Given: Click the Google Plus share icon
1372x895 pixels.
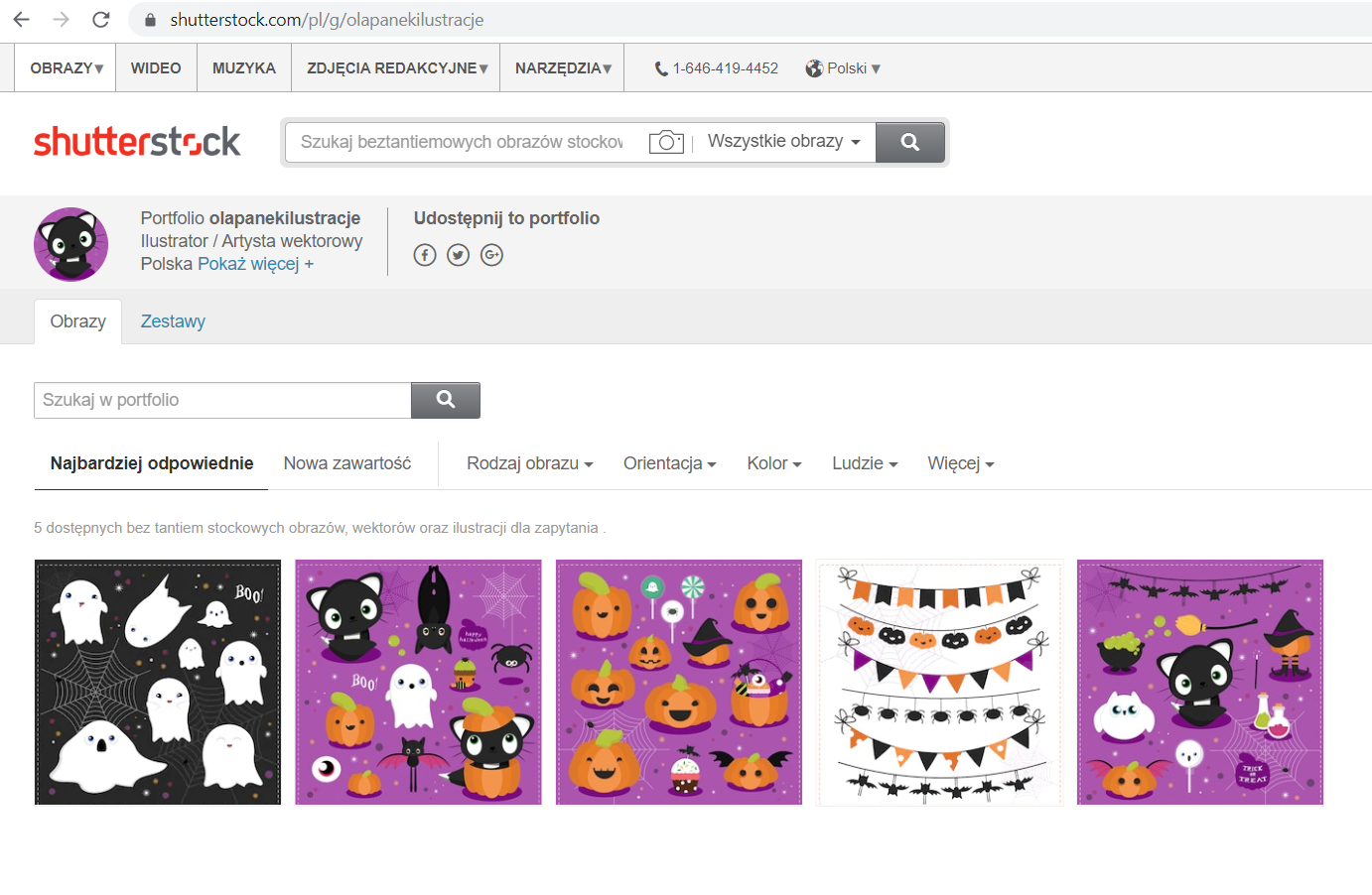Looking at the screenshot, I should pyautogui.click(x=491, y=255).
